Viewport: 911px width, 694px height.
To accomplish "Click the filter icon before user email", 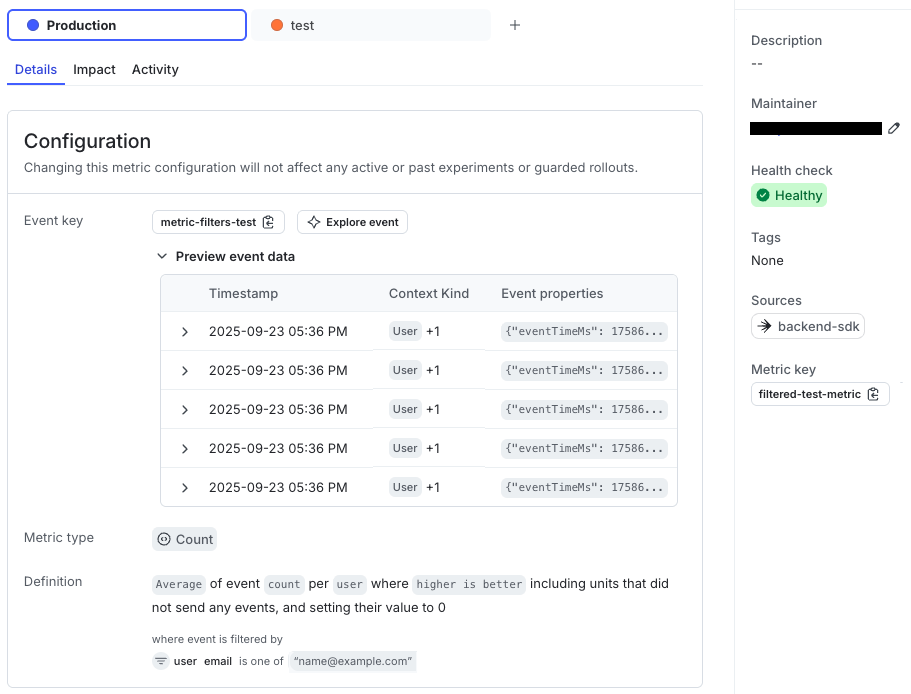I will pyautogui.click(x=160, y=661).
